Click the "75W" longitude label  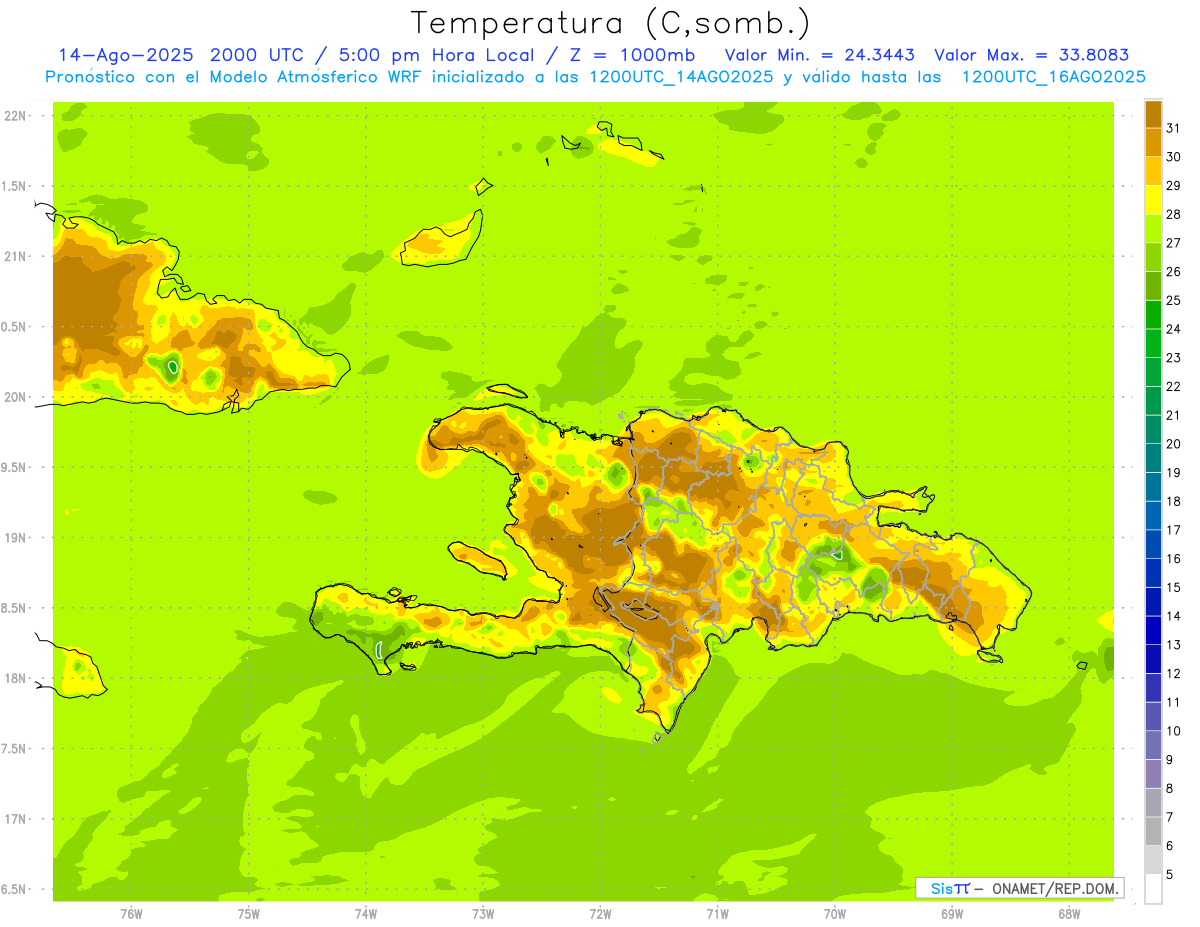(x=249, y=914)
